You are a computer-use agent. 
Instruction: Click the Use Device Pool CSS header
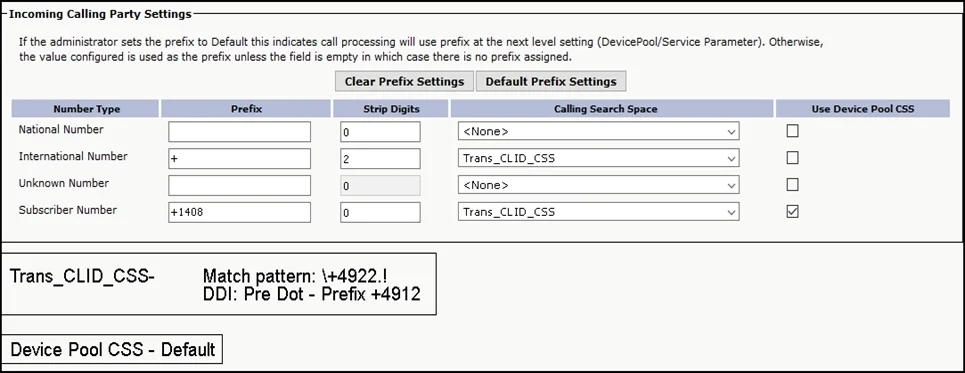tap(863, 109)
